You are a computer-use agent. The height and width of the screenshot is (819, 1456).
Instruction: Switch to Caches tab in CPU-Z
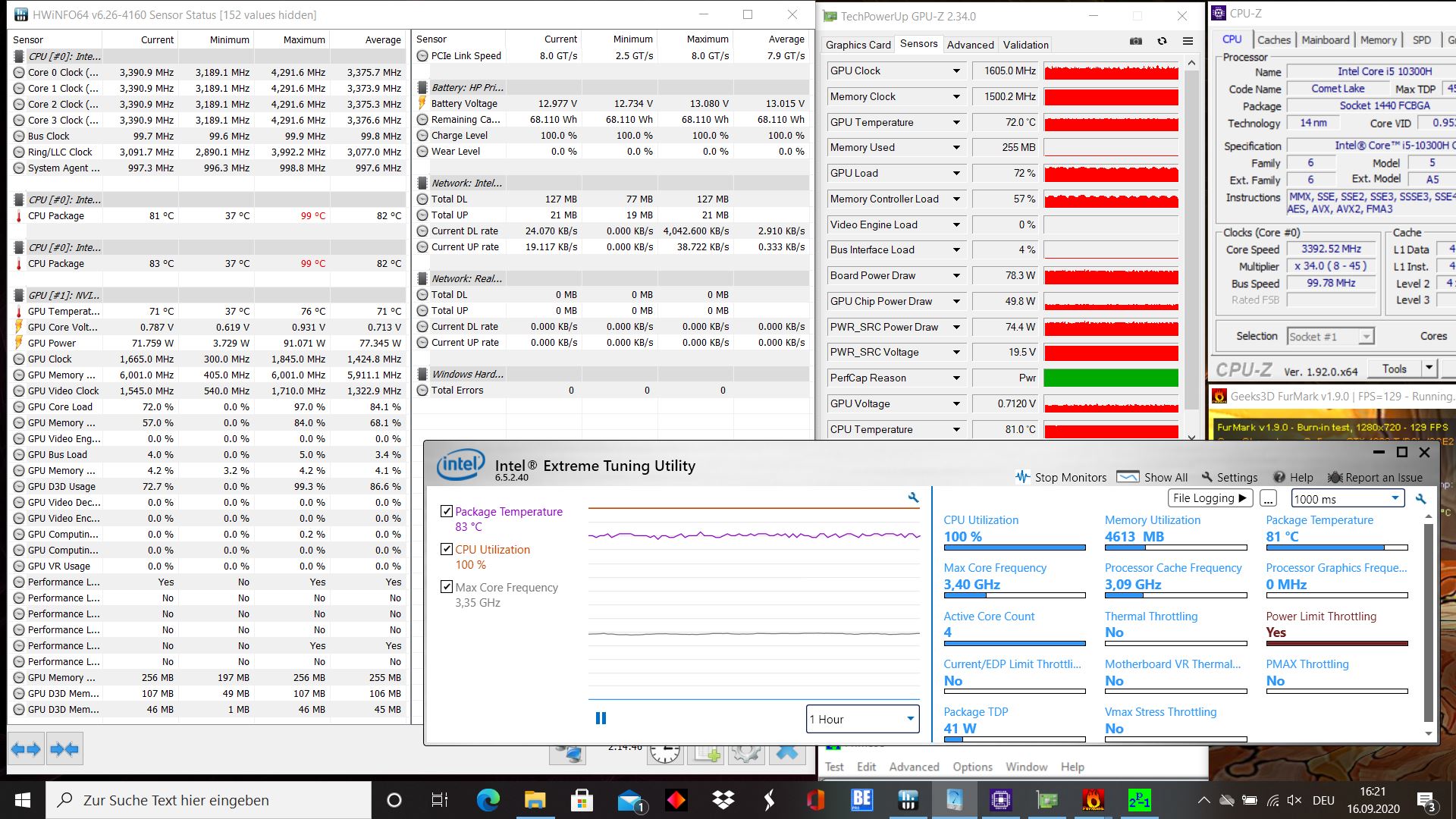coord(1273,40)
